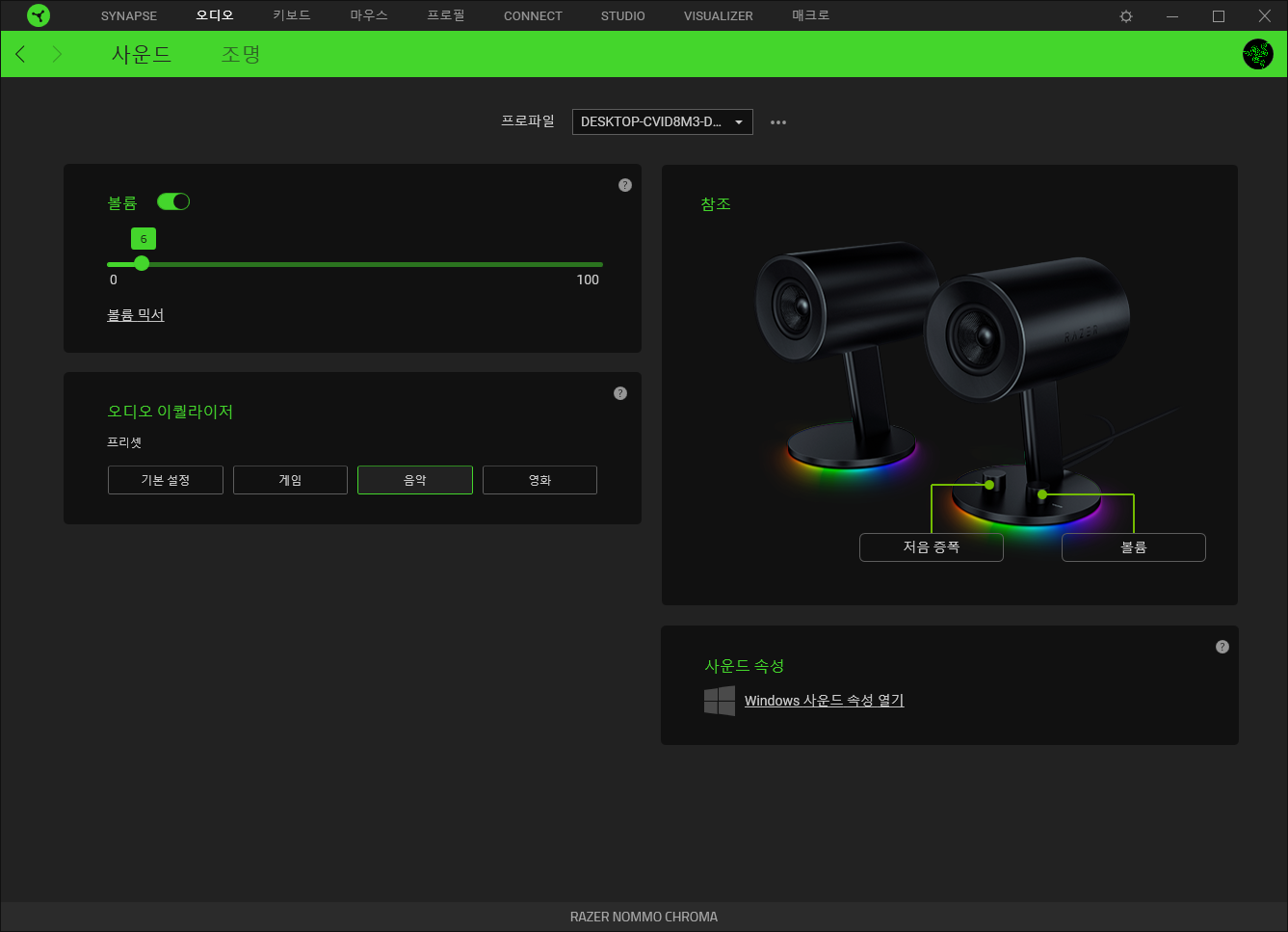The height and width of the screenshot is (932, 1288).
Task: Minimize the Synapse window
Action: tap(1172, 16)
